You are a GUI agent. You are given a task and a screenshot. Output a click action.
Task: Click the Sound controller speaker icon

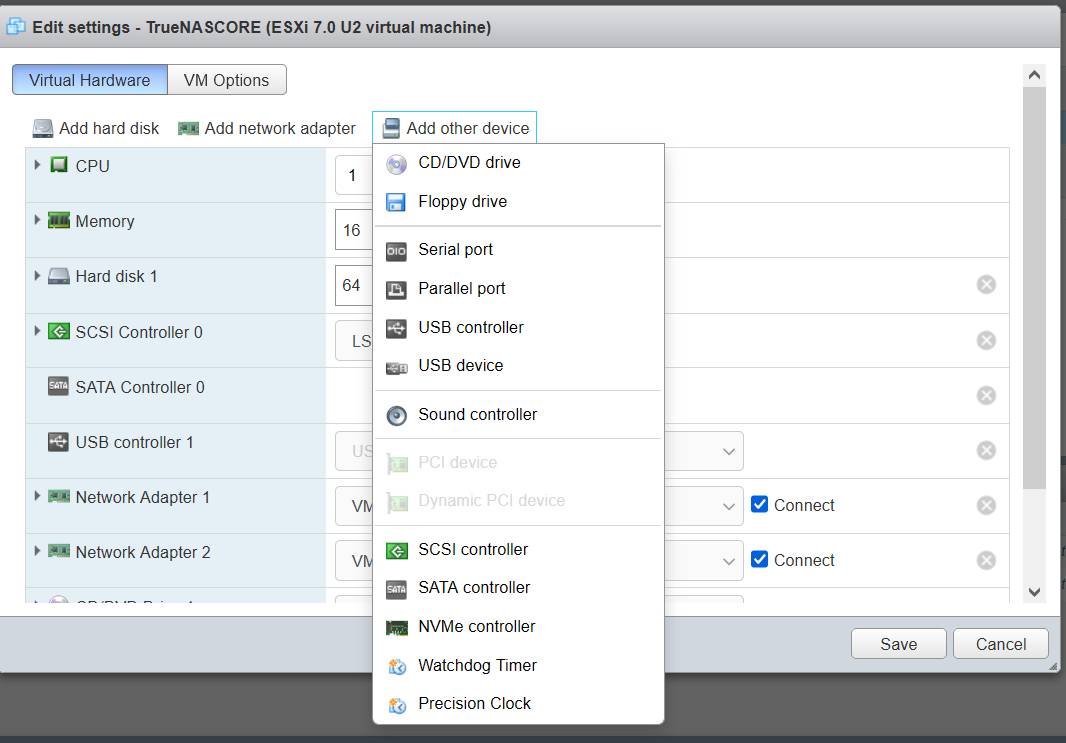[x=396, y=415]
